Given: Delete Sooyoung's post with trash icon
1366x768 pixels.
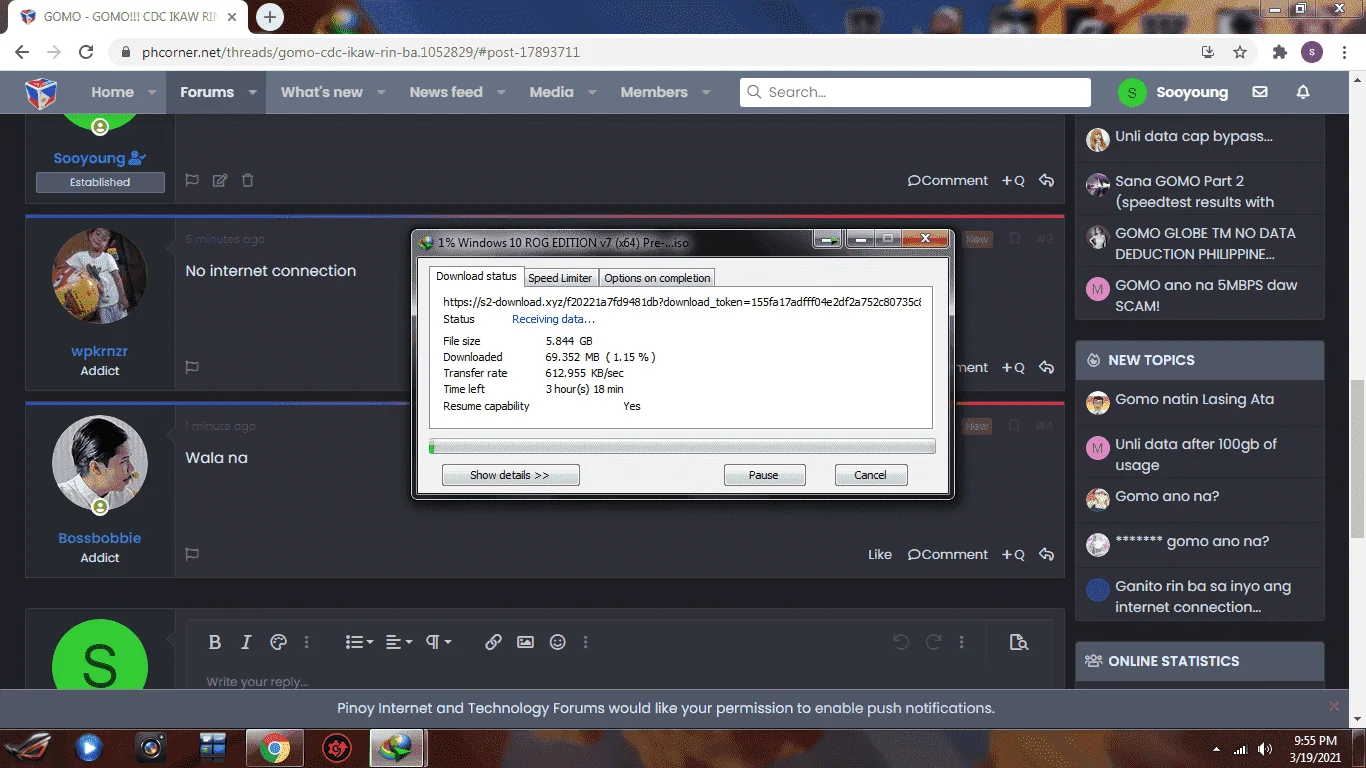Looking at the screenshot, I should tap(248, 181).
